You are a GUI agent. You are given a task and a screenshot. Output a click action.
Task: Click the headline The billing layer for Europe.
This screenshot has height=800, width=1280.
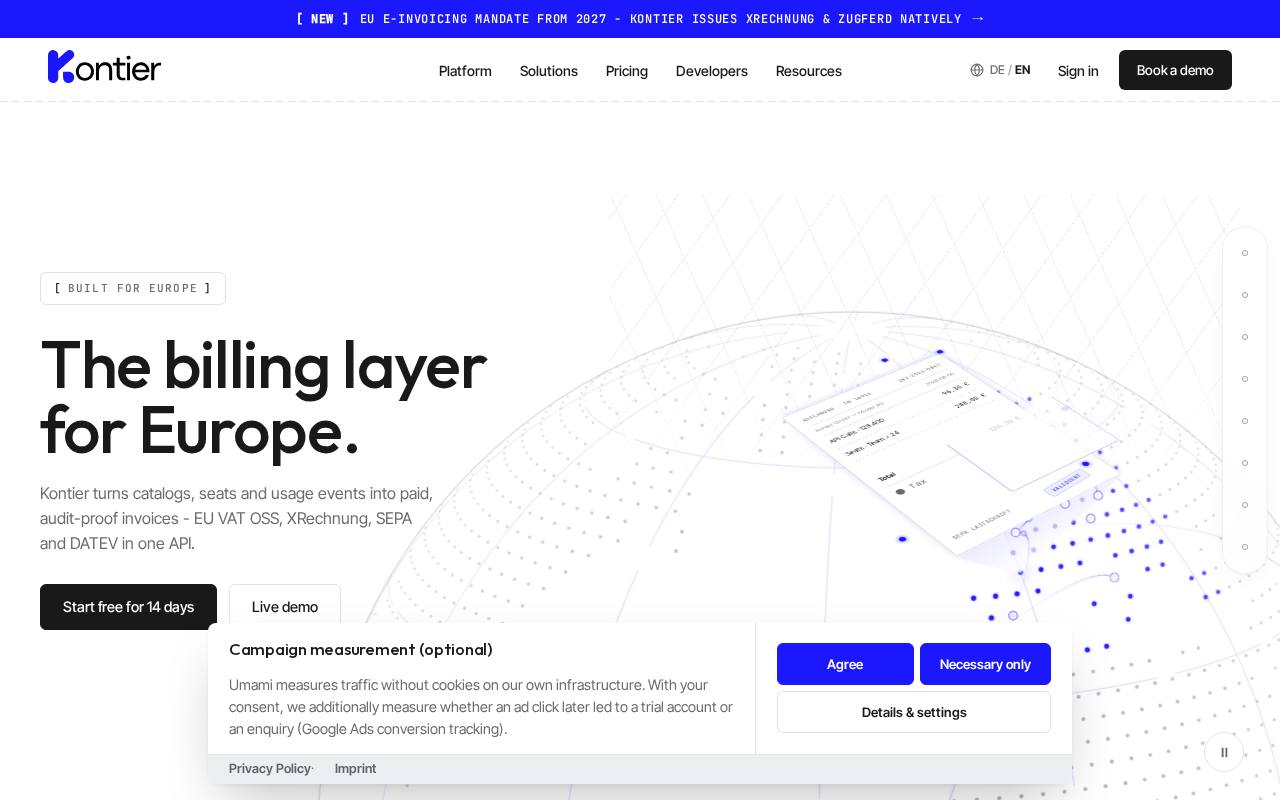(263, 398)
